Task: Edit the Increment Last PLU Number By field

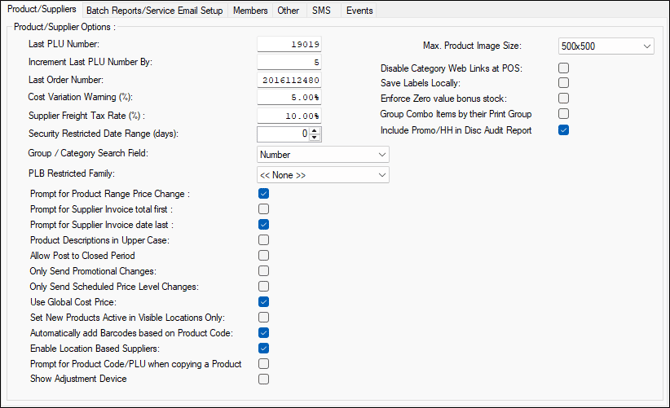Action: click(289, 62)
